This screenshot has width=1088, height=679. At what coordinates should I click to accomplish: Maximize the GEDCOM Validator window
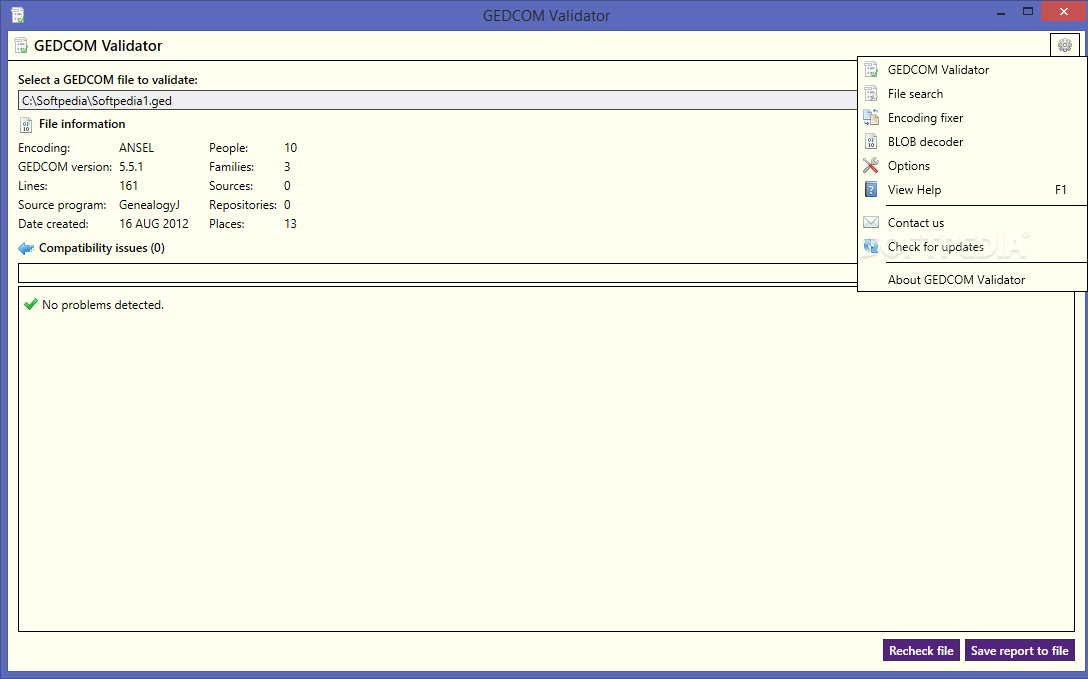point(1028,12)
